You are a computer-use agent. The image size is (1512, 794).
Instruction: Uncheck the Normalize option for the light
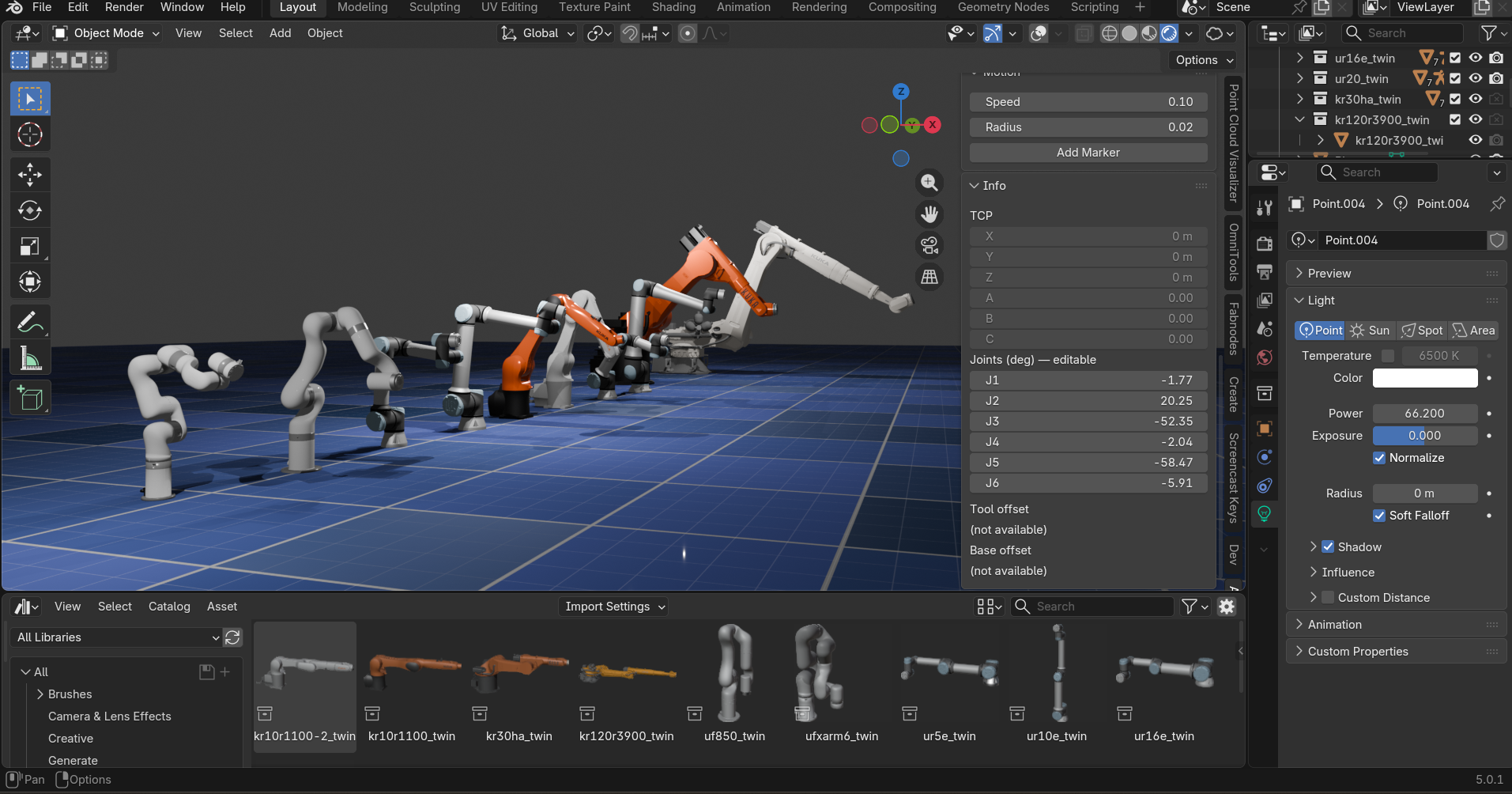pyautogui.click(x=1380, y=458)
